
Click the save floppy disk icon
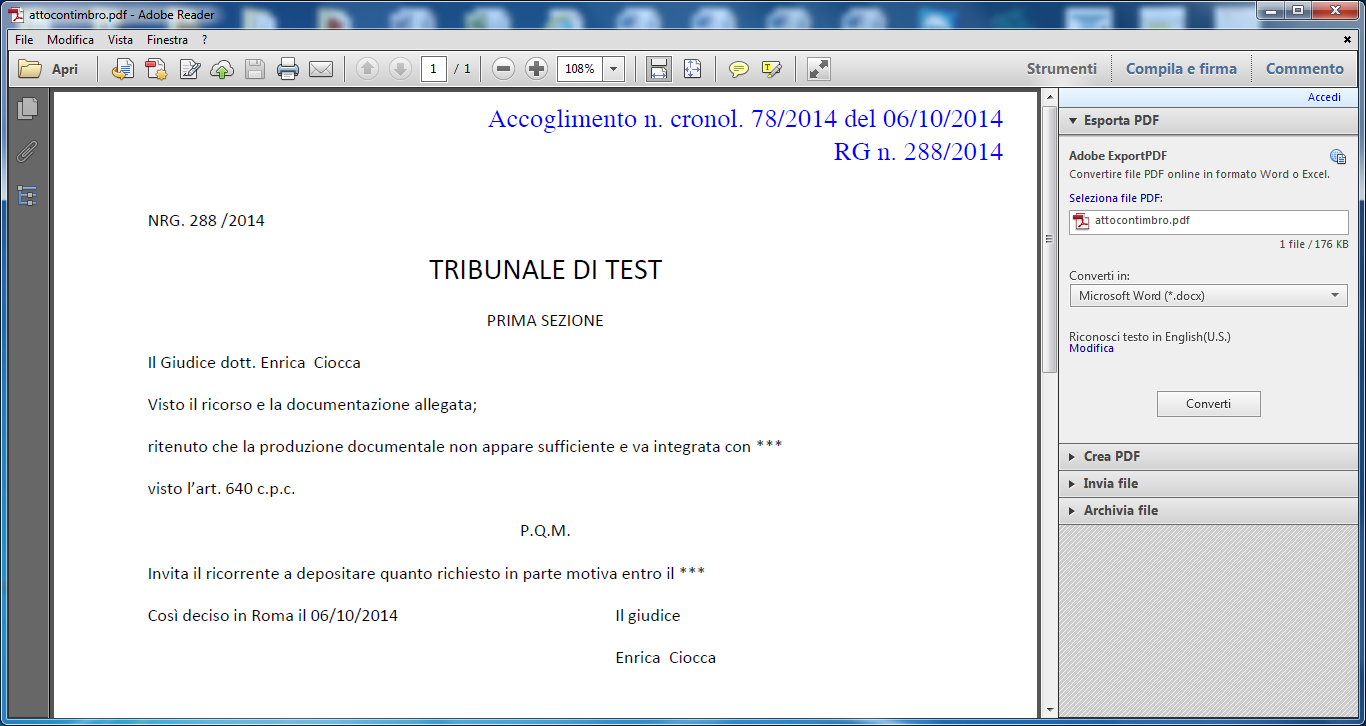click(255, 69)
